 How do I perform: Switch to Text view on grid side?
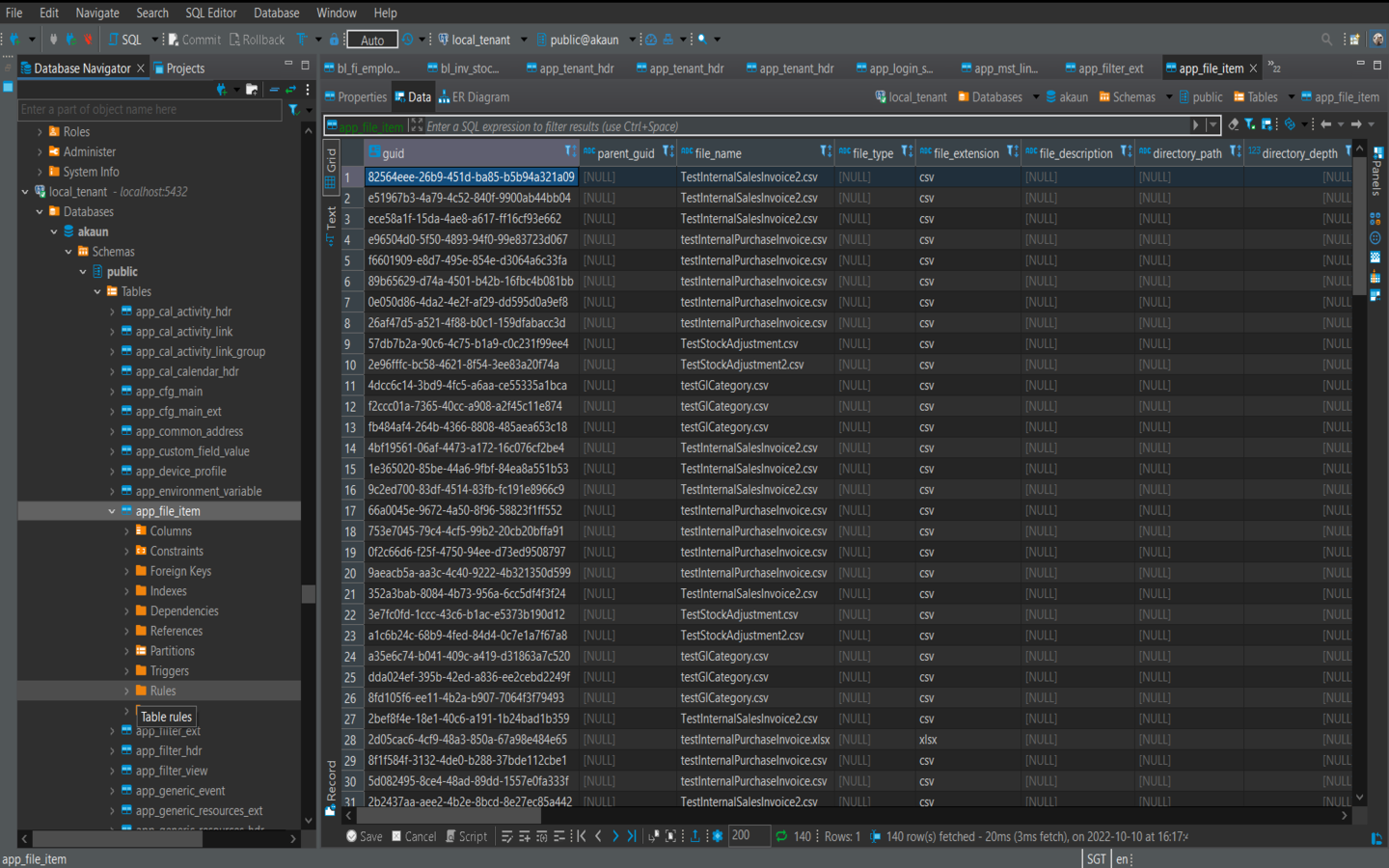[331, 223]
